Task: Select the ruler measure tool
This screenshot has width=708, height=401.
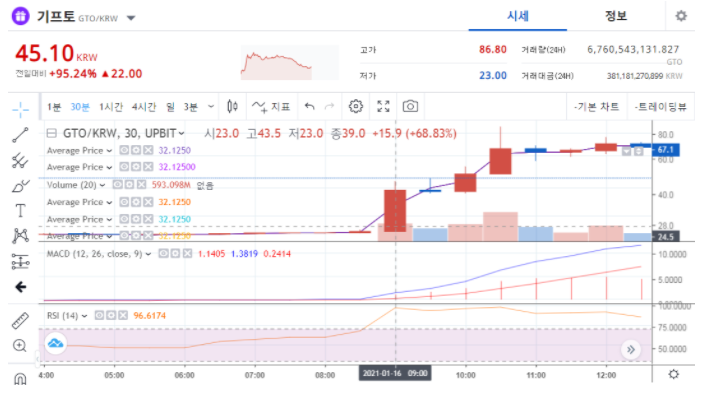Action: [x=20, y=321]
